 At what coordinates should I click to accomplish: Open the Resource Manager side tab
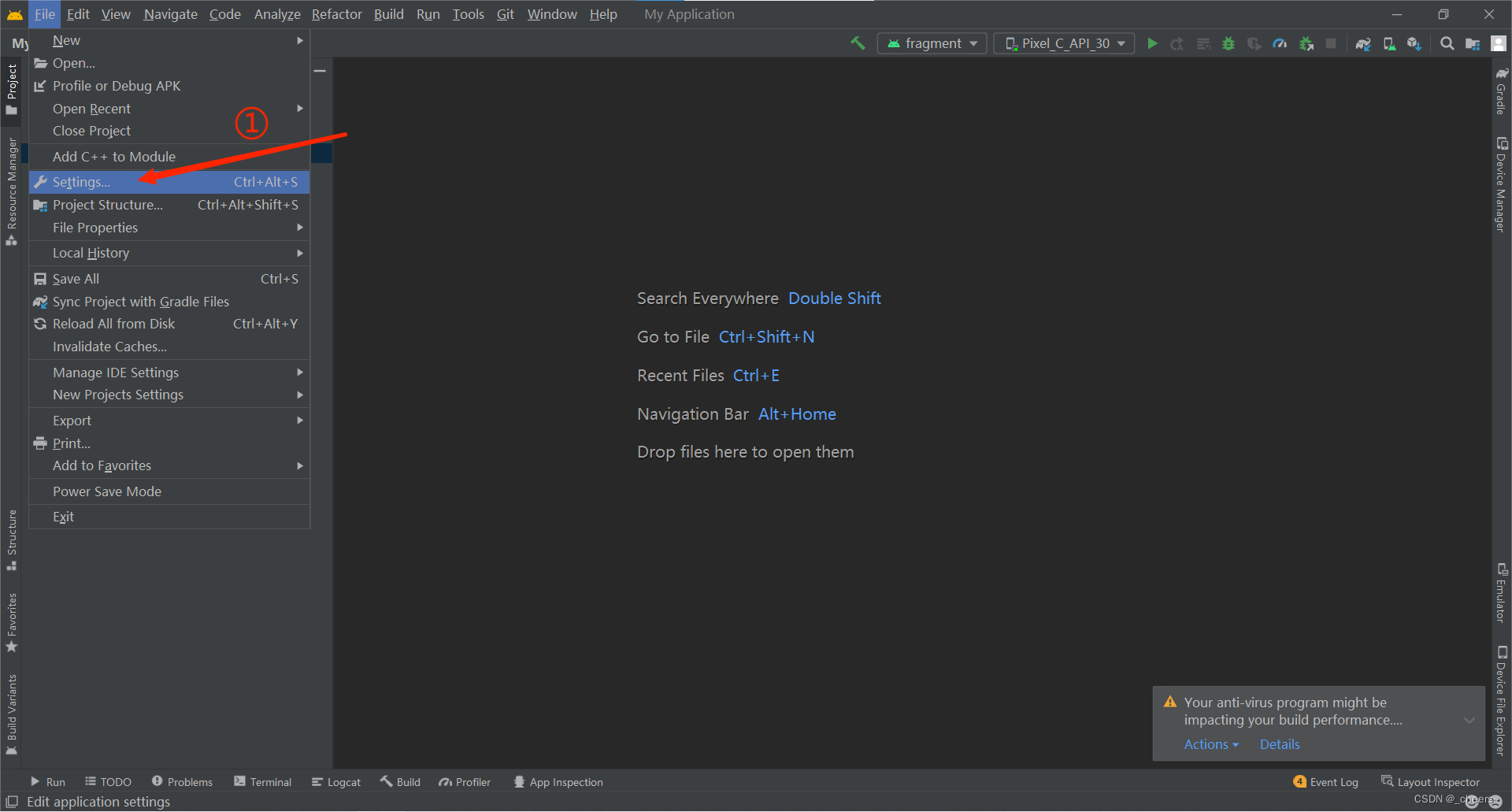point(12,191)
